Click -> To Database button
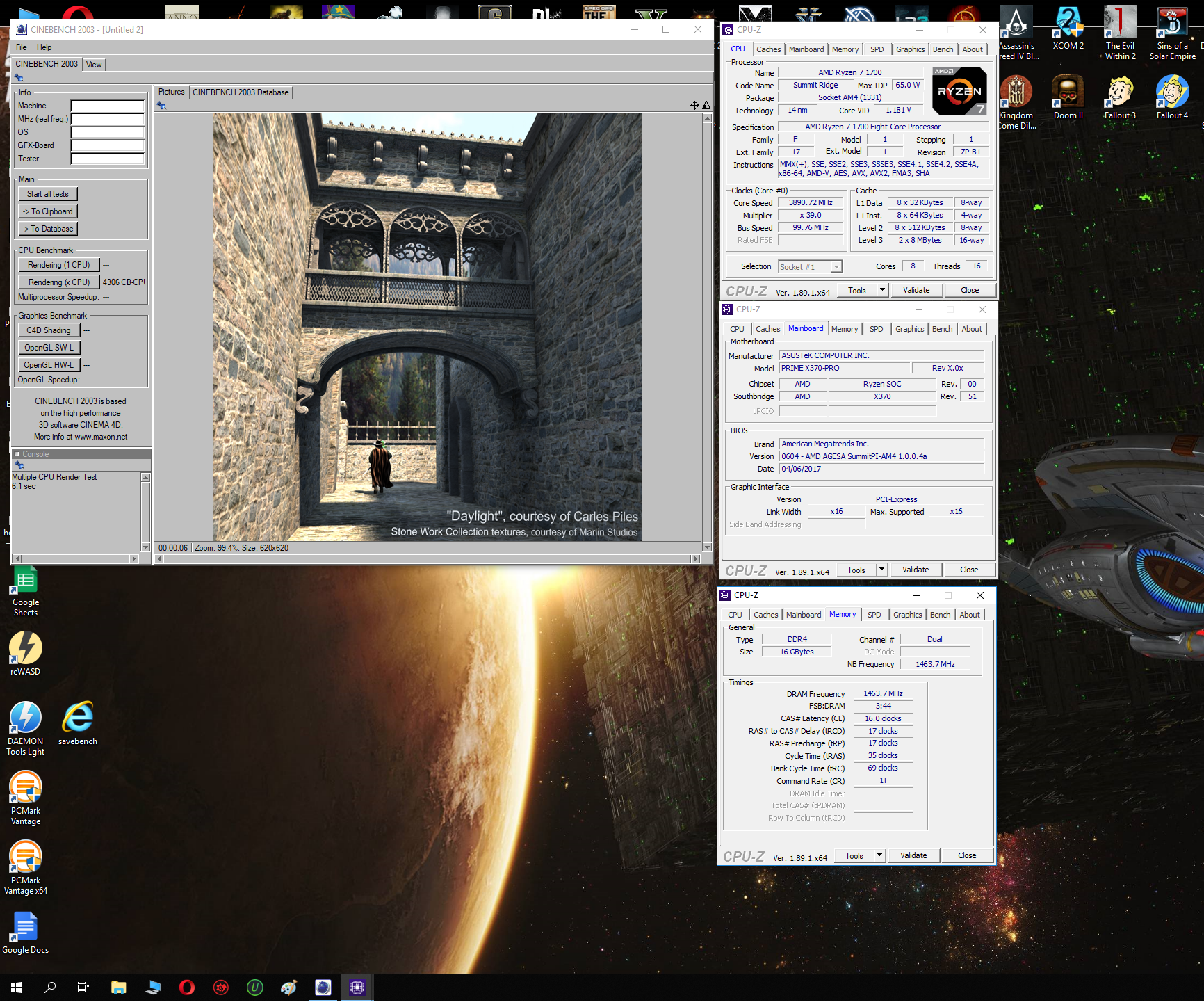Viewport: 1204px width, 1007px height. click(x=48, y=229)
